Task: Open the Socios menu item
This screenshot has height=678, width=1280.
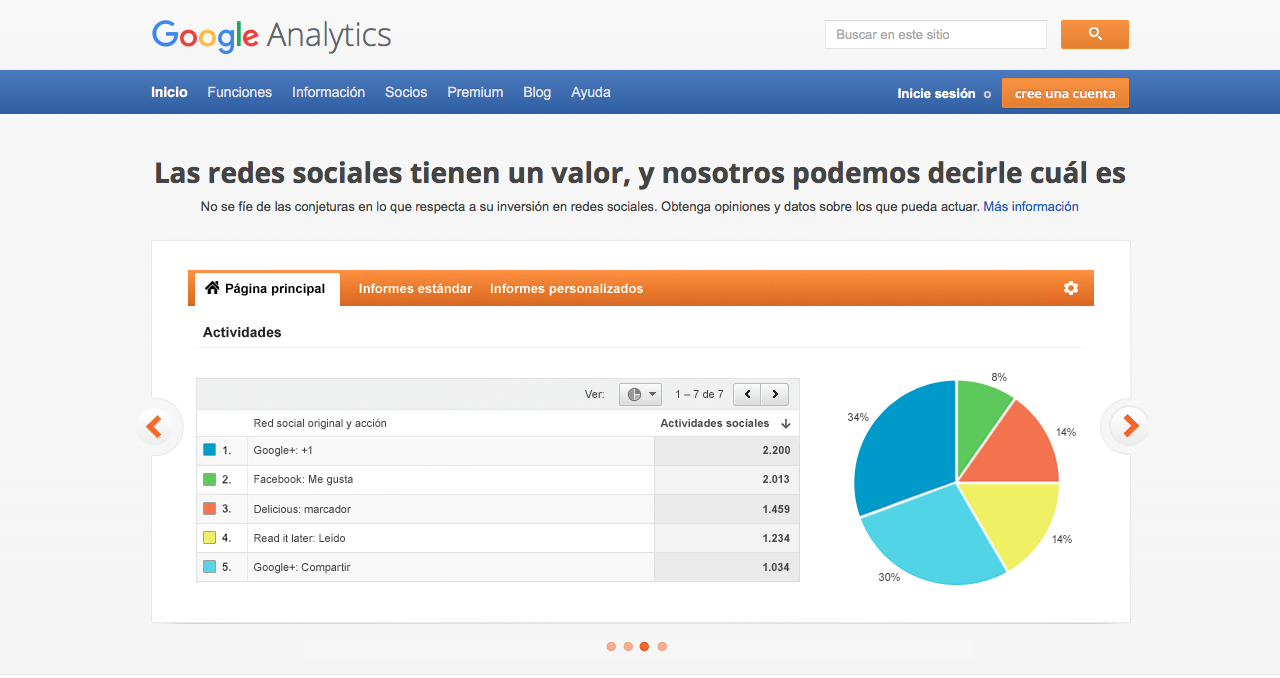Action: 406,92
